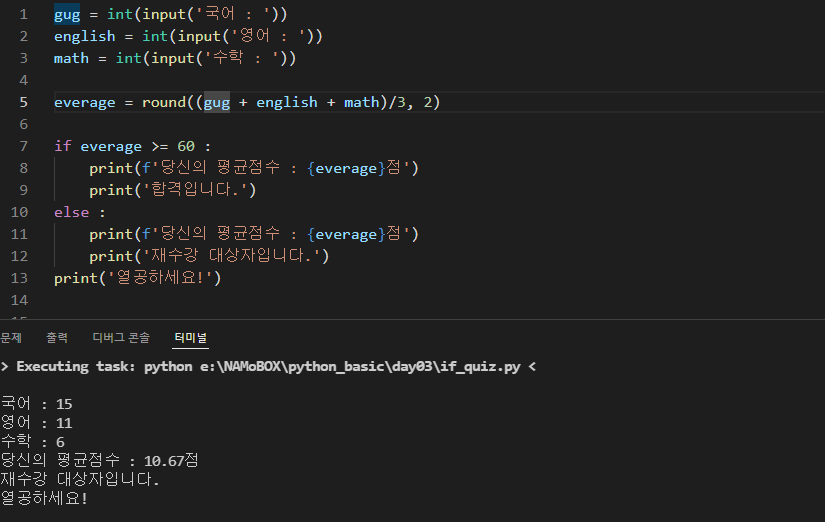The image size is (825, 522).
Task: Click '{everage}' placeholder on line 11
Action: coord(347,234)
